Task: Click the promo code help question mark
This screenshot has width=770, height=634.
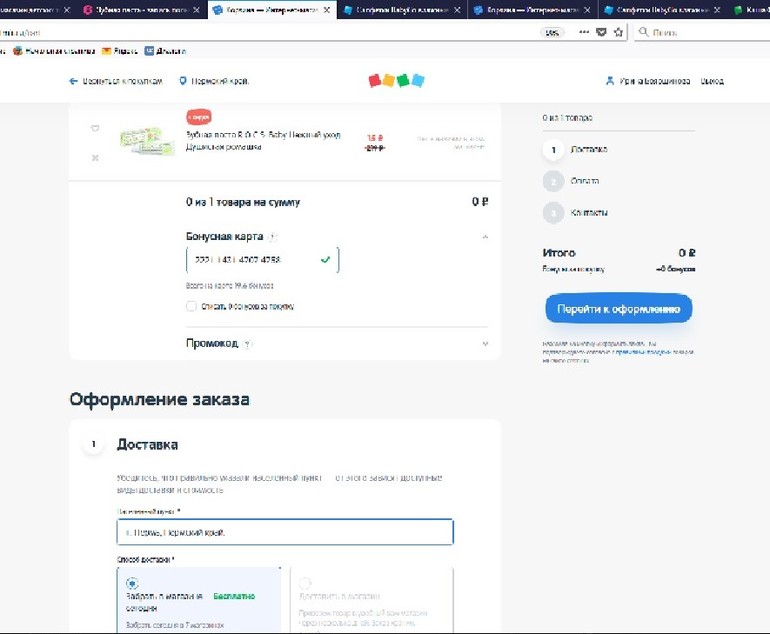Action: click(x=248, y=344)
